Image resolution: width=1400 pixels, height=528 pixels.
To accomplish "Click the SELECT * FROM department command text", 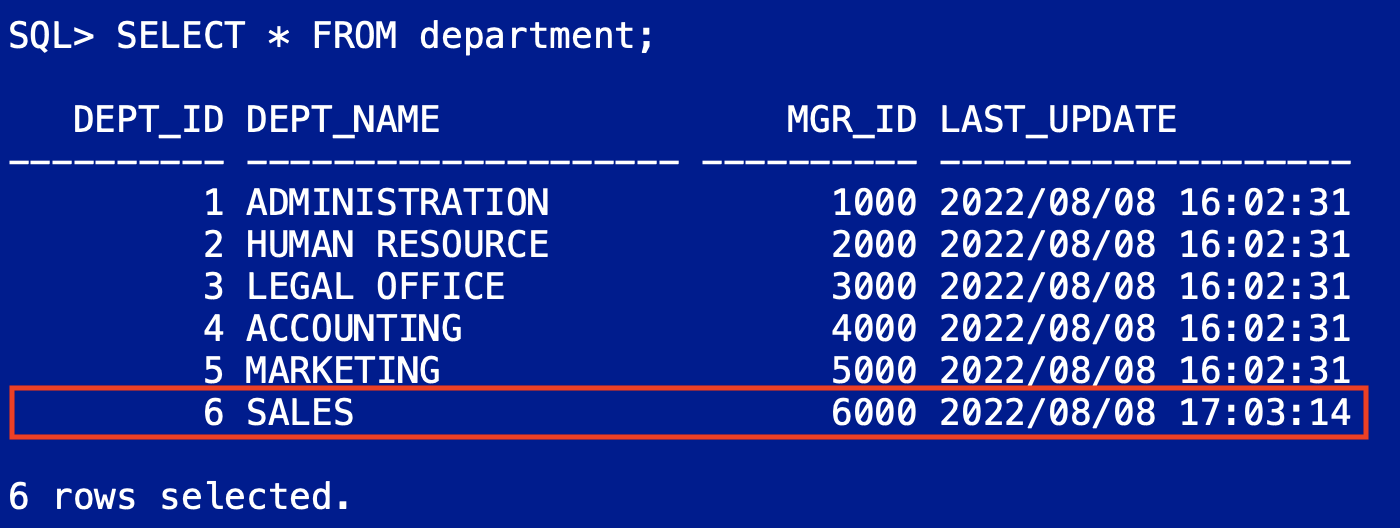I will 385,37.
